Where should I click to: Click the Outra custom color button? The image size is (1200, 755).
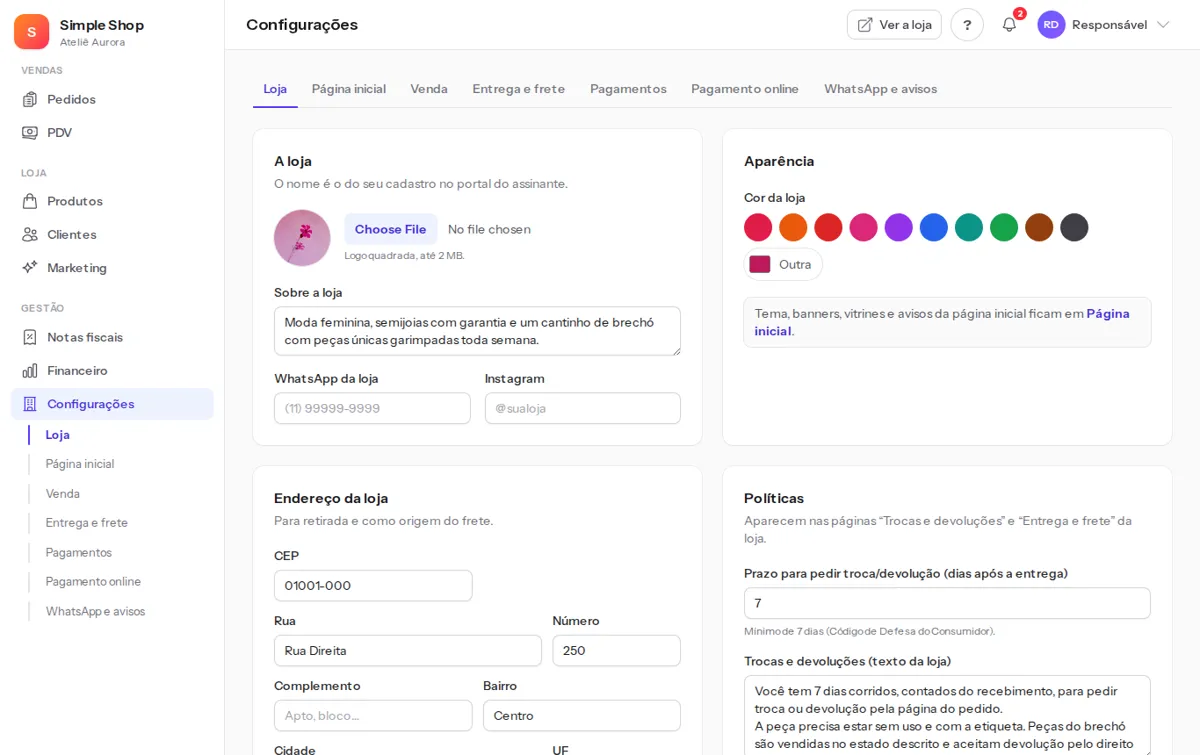point(783,264)
